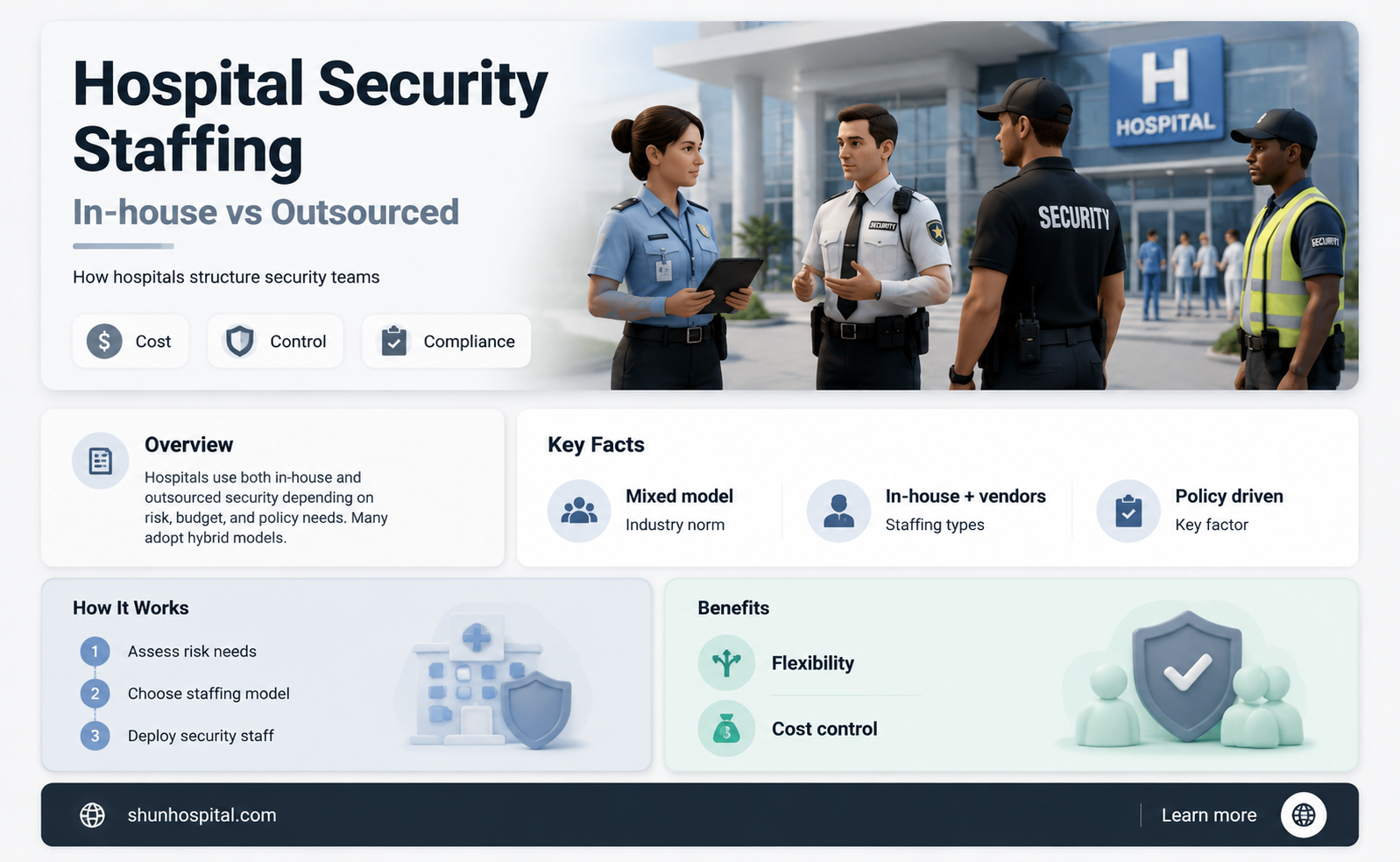Click the Staffing types caption
Image resolution: width=1400 pixels, height=862 pixels.
pyautogui.click(x=935, y=525)
